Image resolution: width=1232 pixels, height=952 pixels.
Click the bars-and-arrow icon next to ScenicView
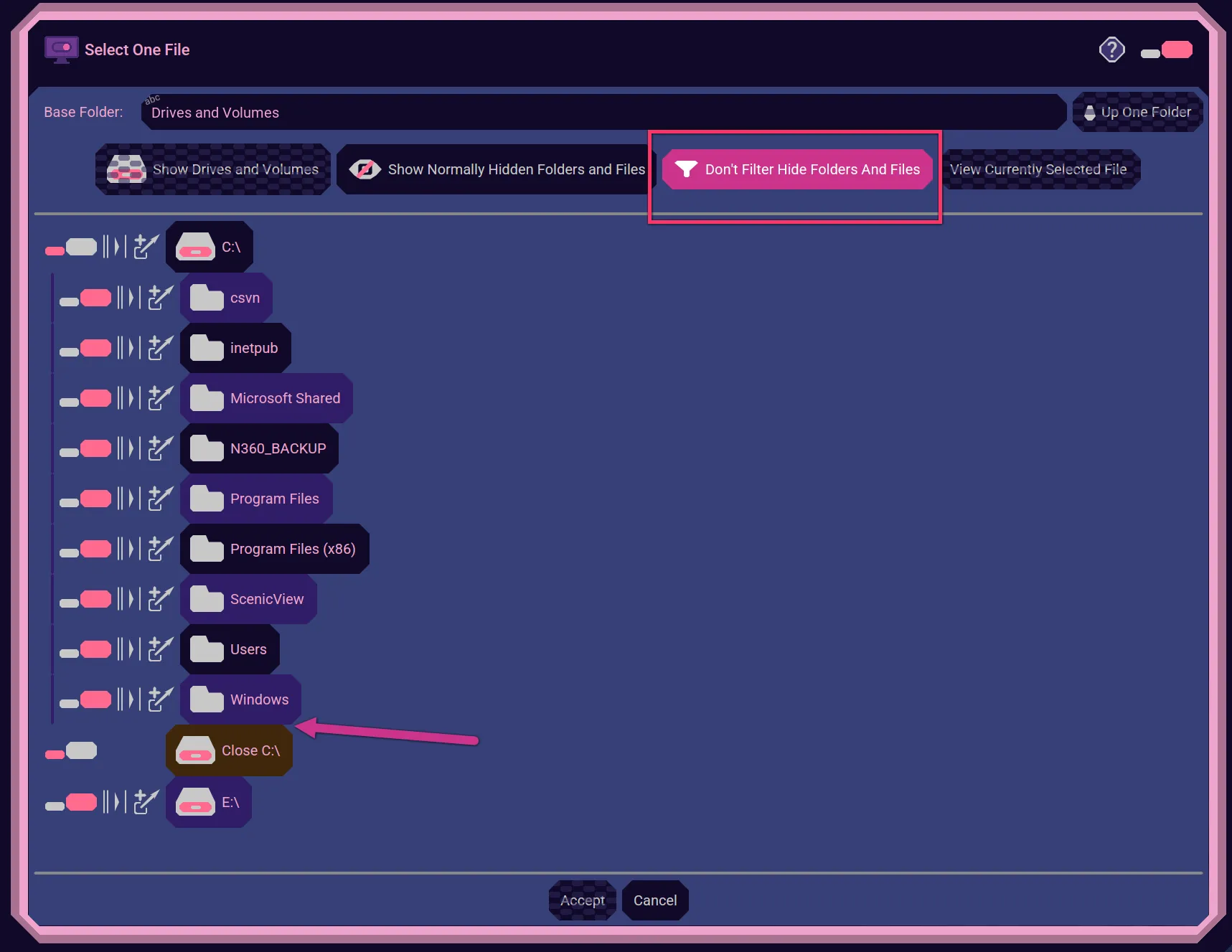(129, 598)
